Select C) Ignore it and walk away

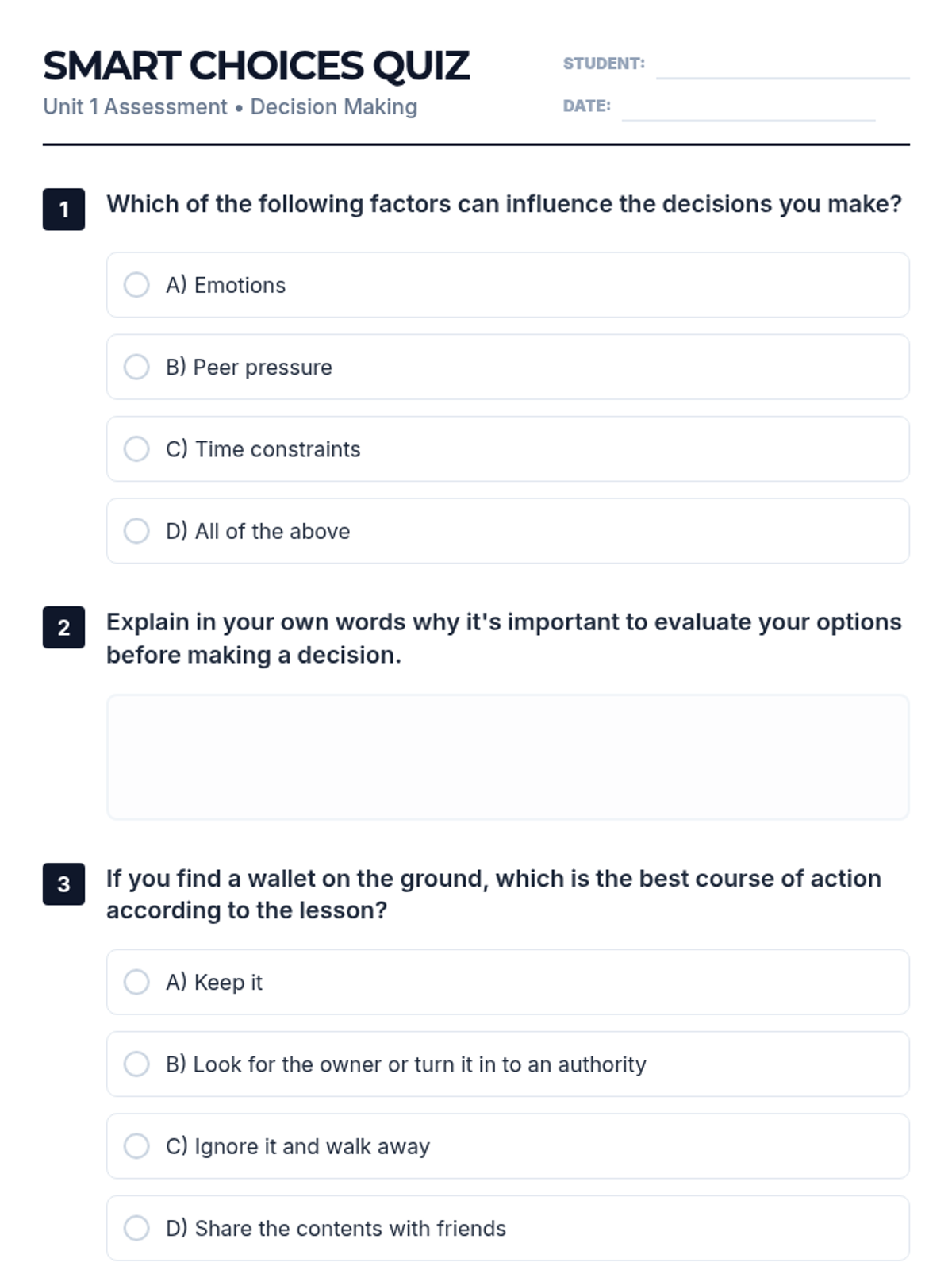point(136,1146)
